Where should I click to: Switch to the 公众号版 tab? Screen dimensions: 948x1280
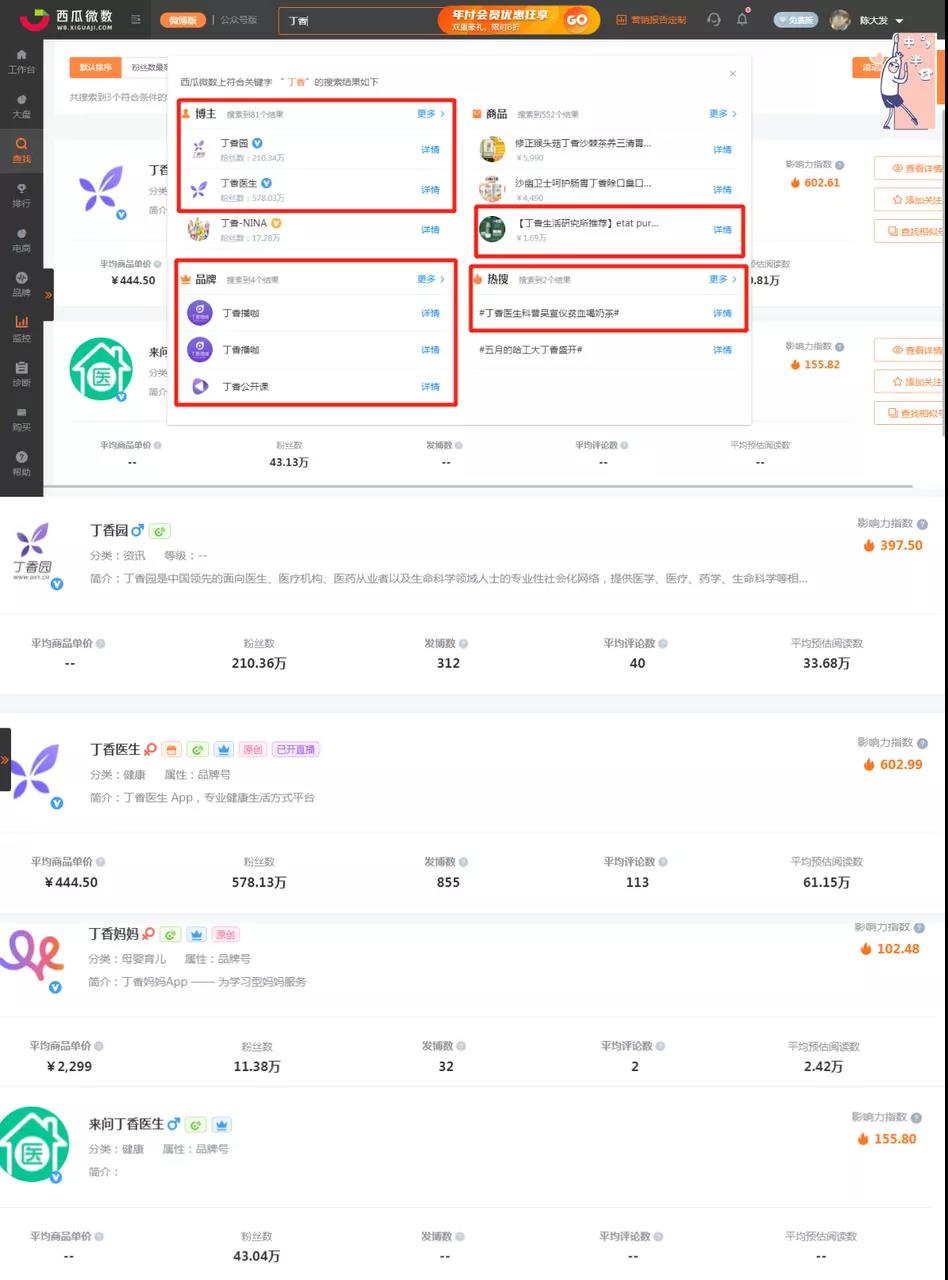pyautogui.click(x=238, y=19)
